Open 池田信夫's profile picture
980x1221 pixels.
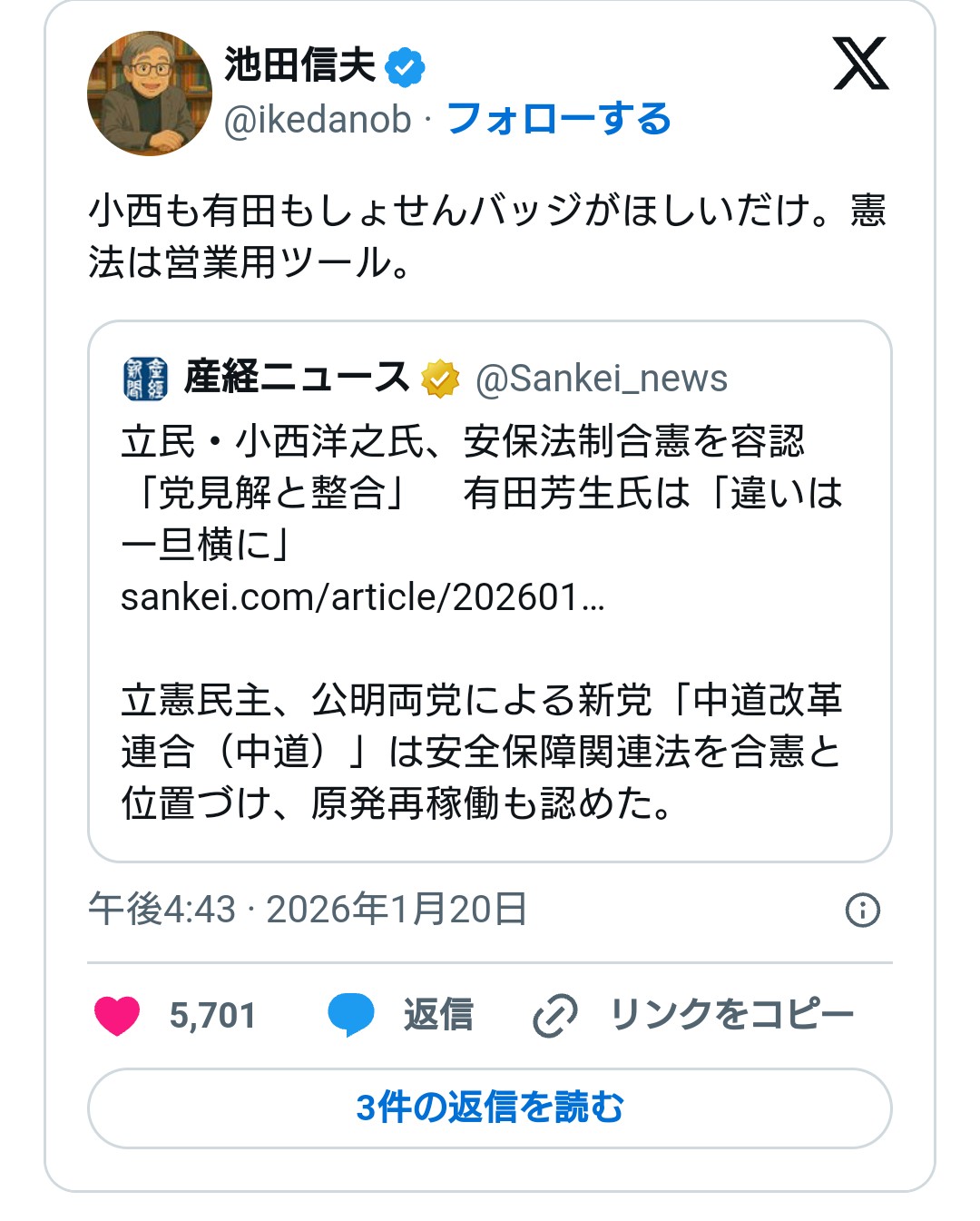click(150, 94)
